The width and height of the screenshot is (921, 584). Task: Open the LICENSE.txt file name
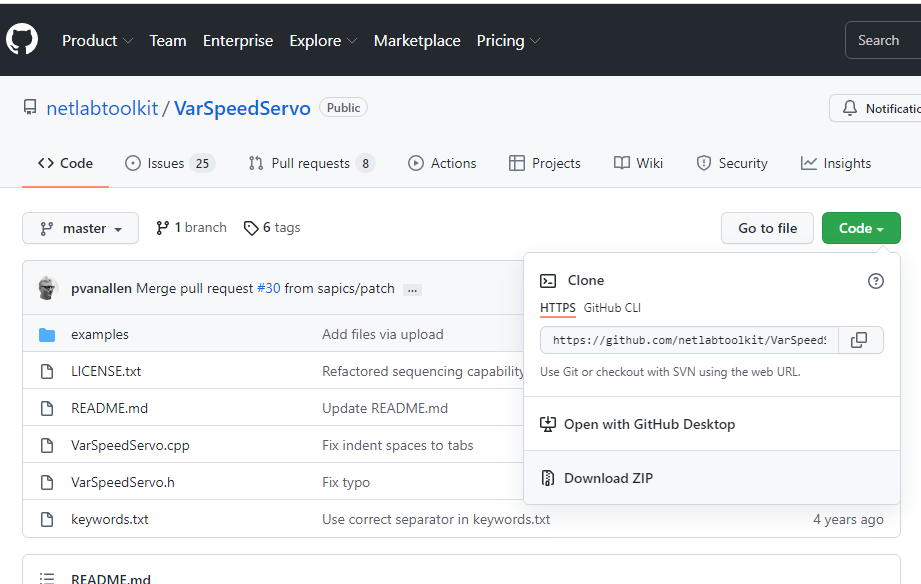pyautogui.click(x=106, y=371)
